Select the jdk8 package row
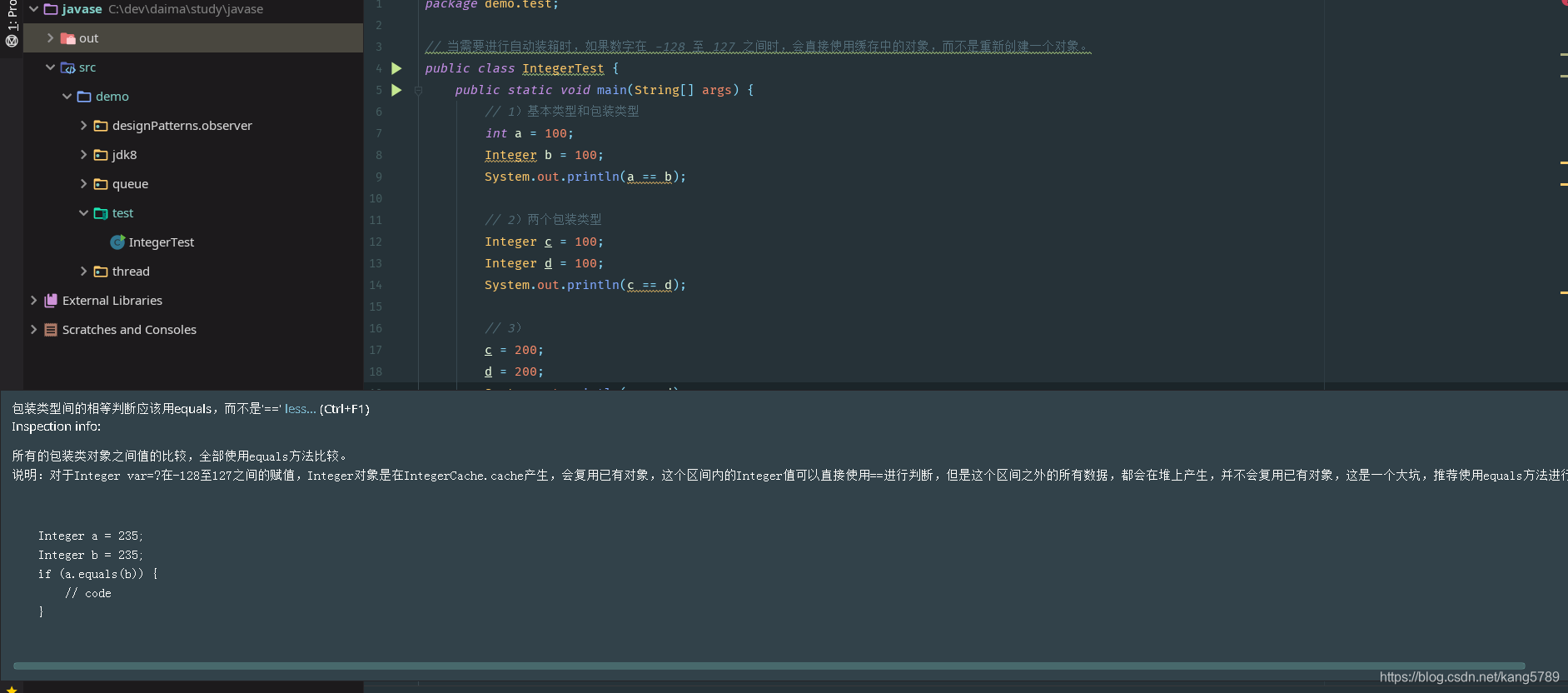The image size is (1568, 693). coord(193,155)
